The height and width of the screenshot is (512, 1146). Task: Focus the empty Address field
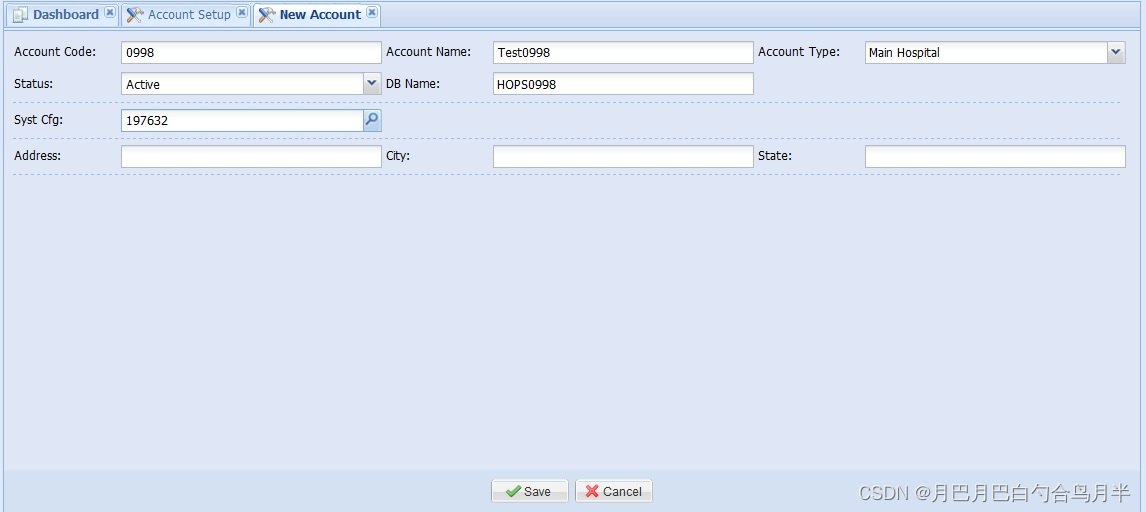[251, 156]
